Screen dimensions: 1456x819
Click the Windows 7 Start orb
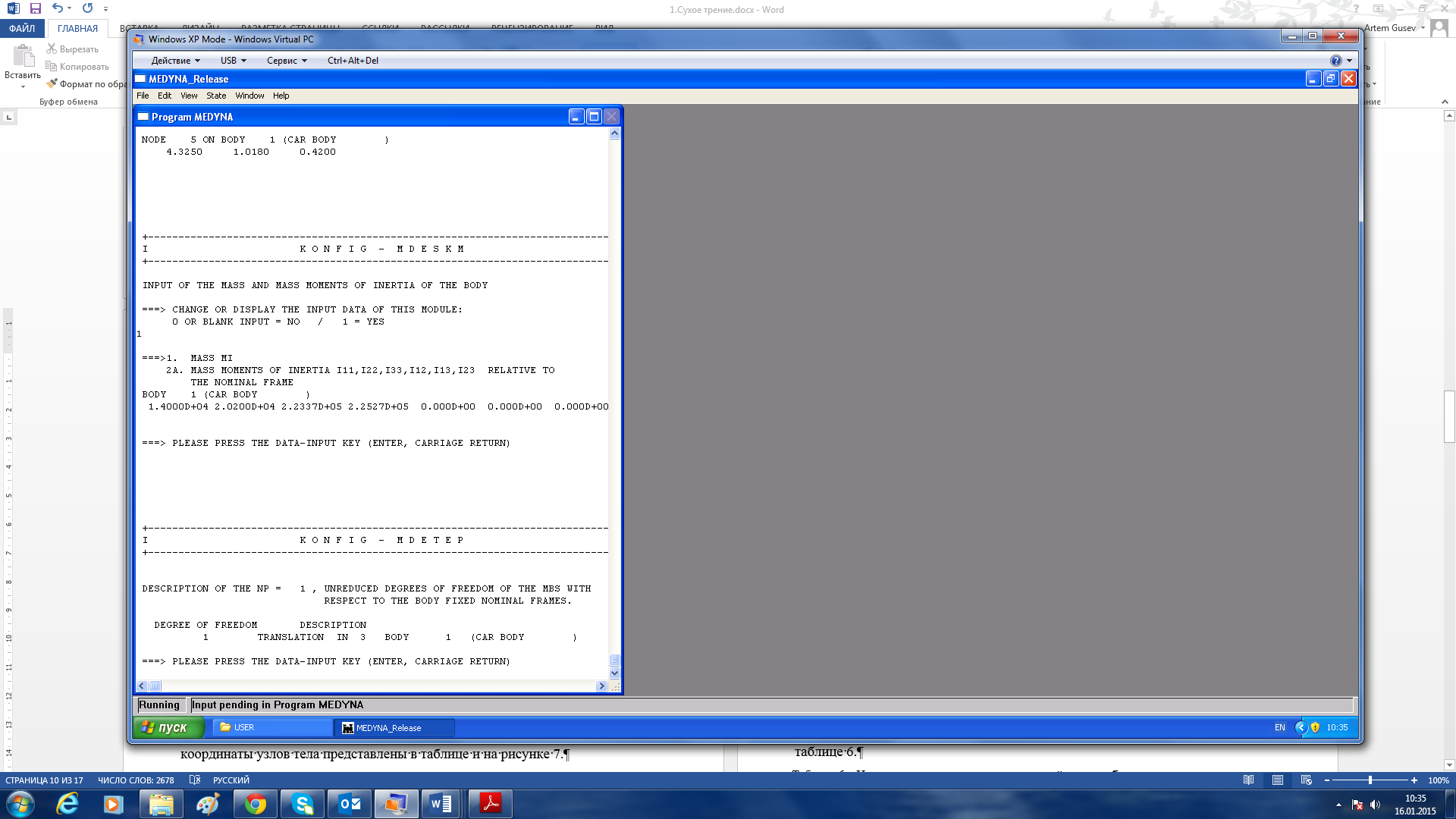coord(20,804)
